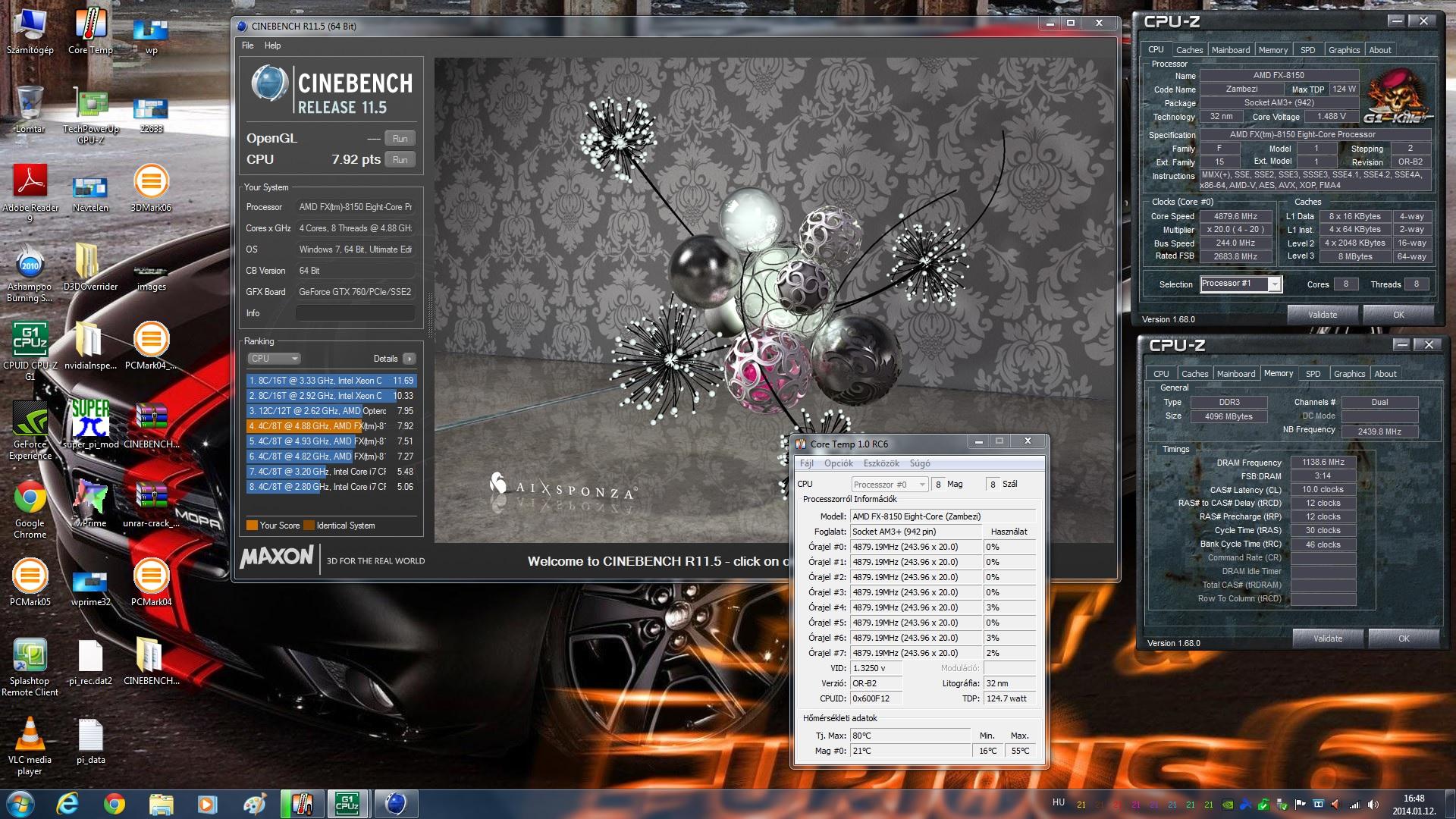Run the OpenGL test in Cinebench
This screenshot has width=1456, height=819.
[x=400, y=139]
